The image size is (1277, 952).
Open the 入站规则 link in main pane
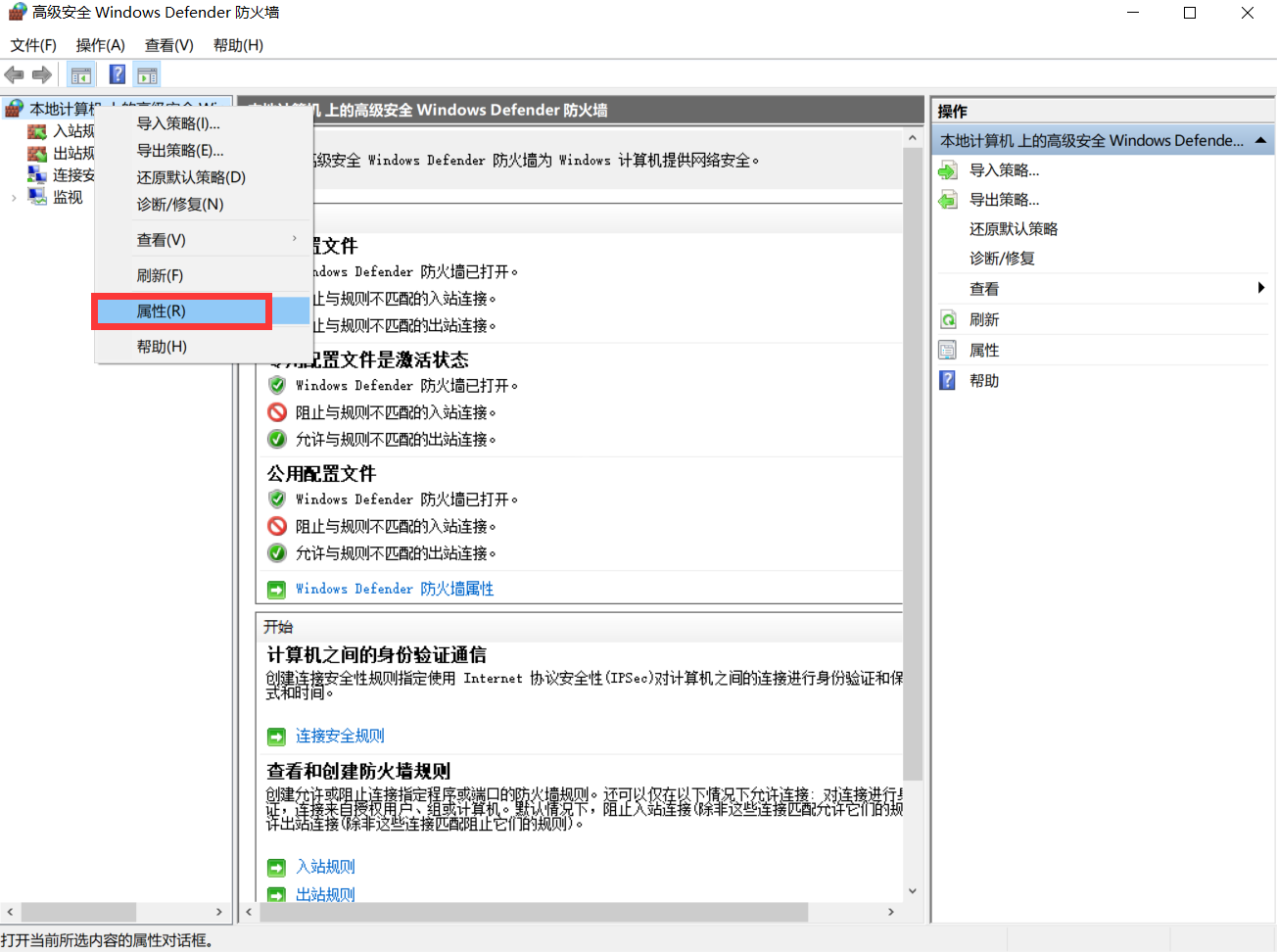(325, 868)
